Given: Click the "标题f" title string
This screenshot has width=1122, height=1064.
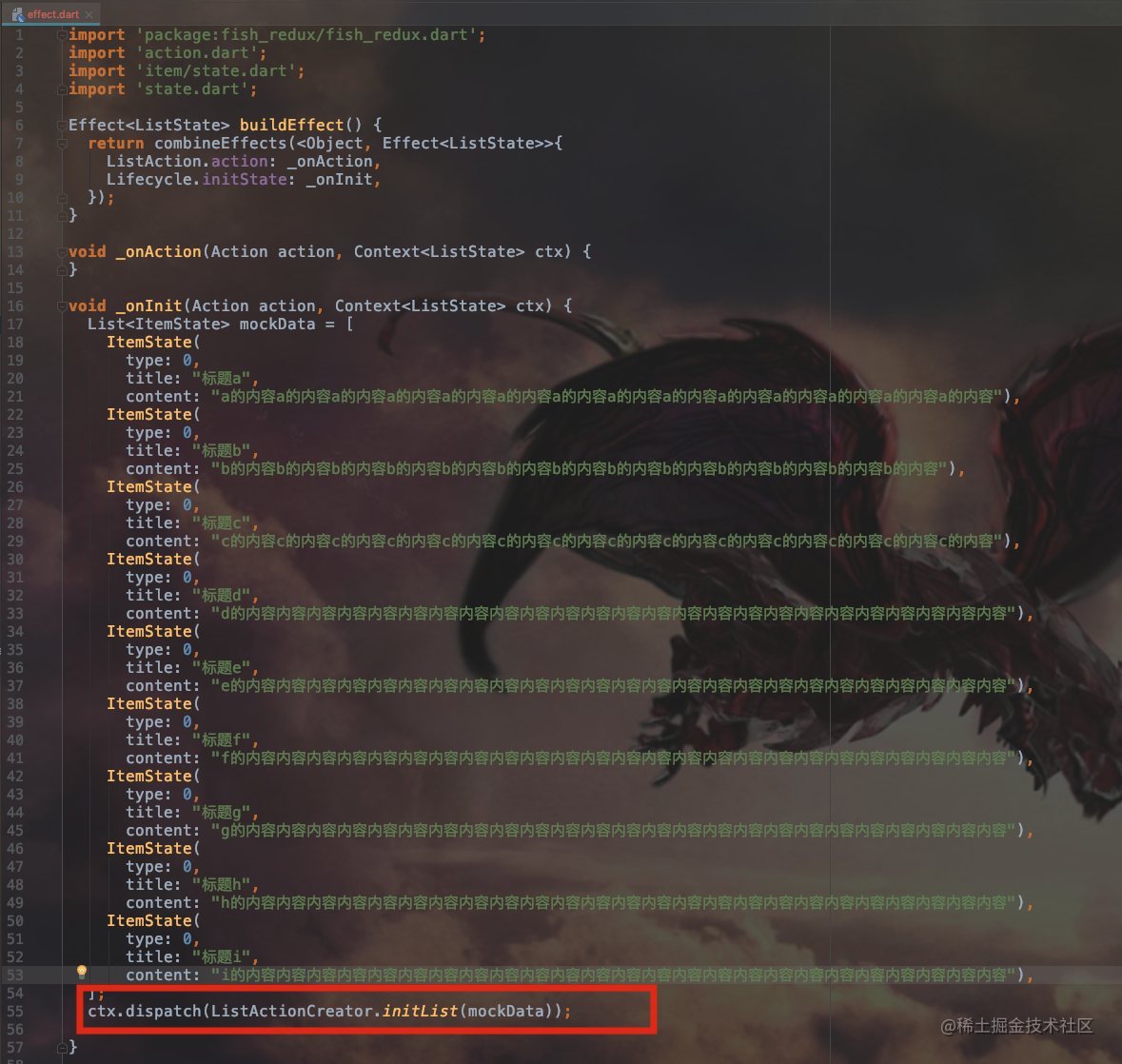Looking at the screenshot, I should pyautogui.click(x=221, y=739).
